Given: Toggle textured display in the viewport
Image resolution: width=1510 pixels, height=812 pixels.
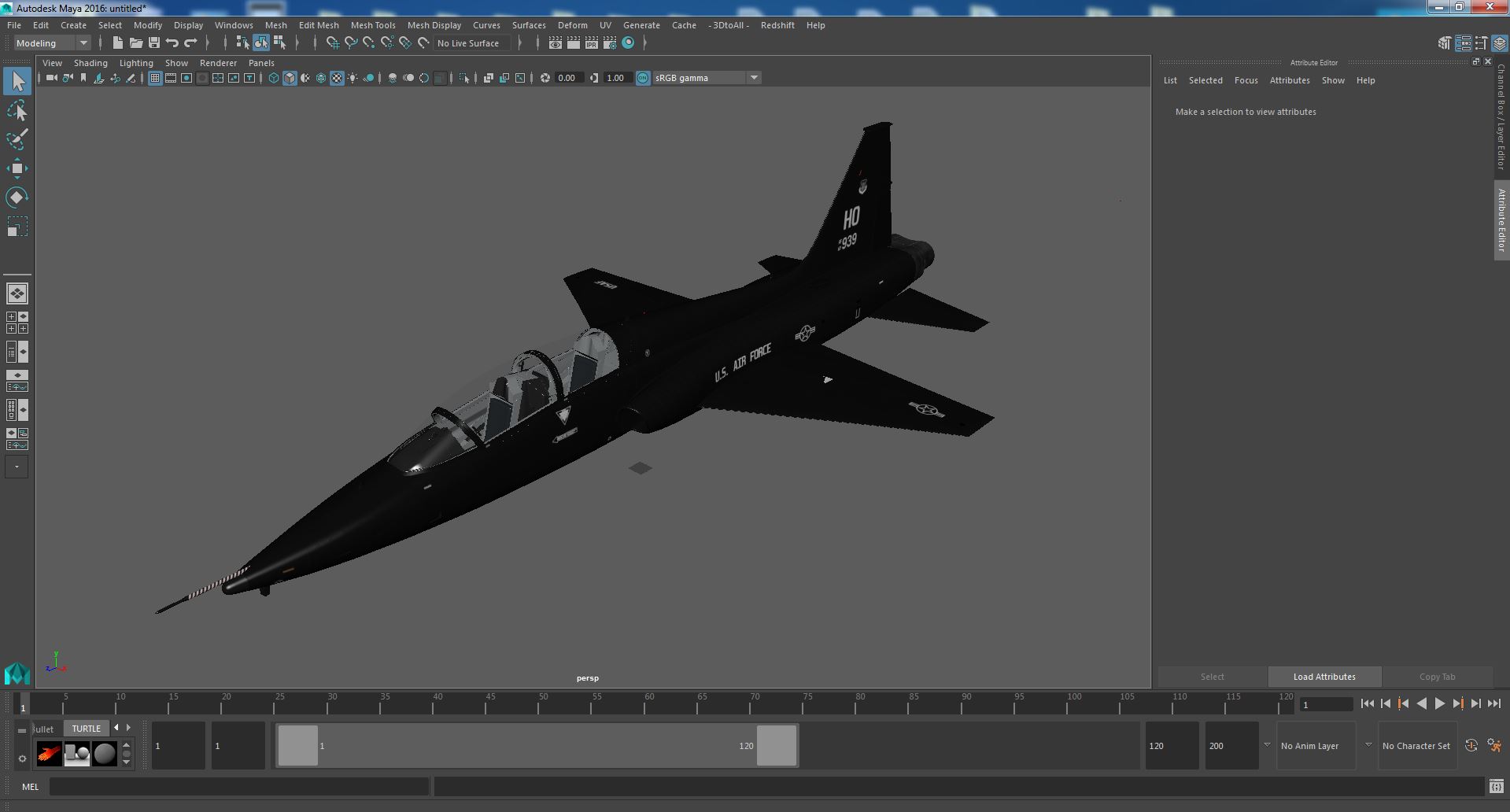Looking at the screenshot, I should pos(337,78).
